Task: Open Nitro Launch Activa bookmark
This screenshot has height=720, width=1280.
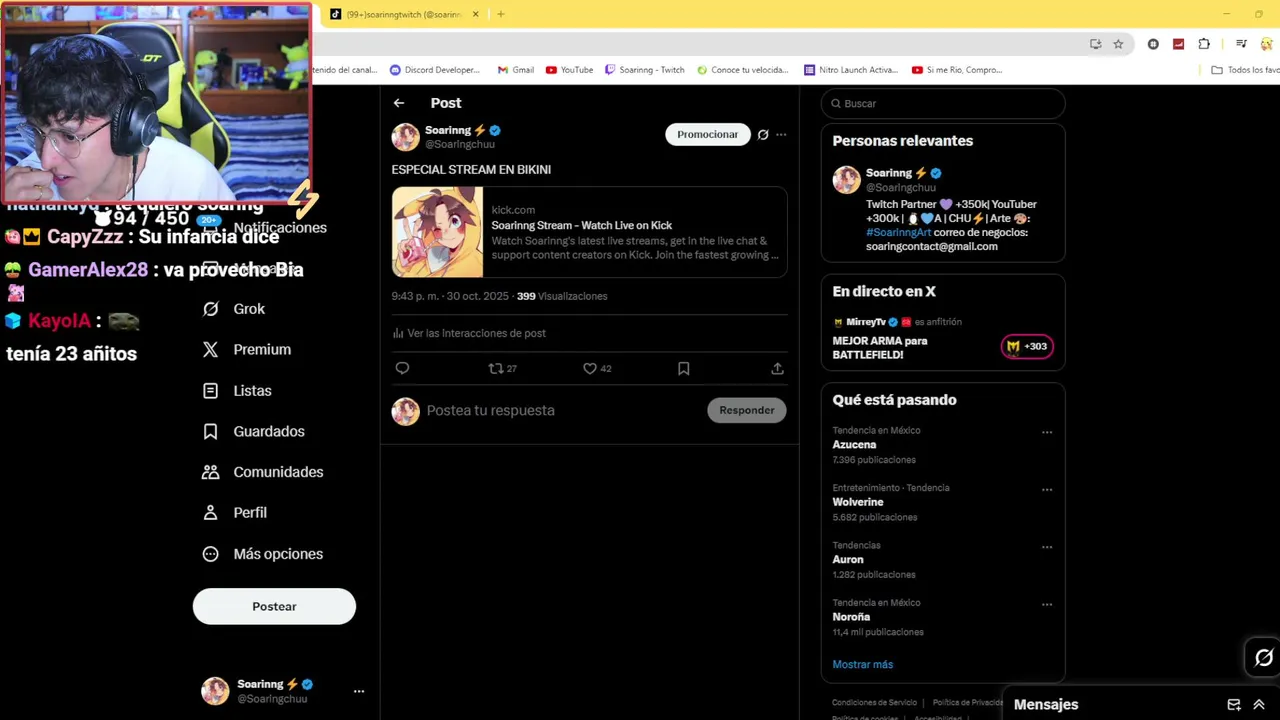Action: [x=851, y=70]
